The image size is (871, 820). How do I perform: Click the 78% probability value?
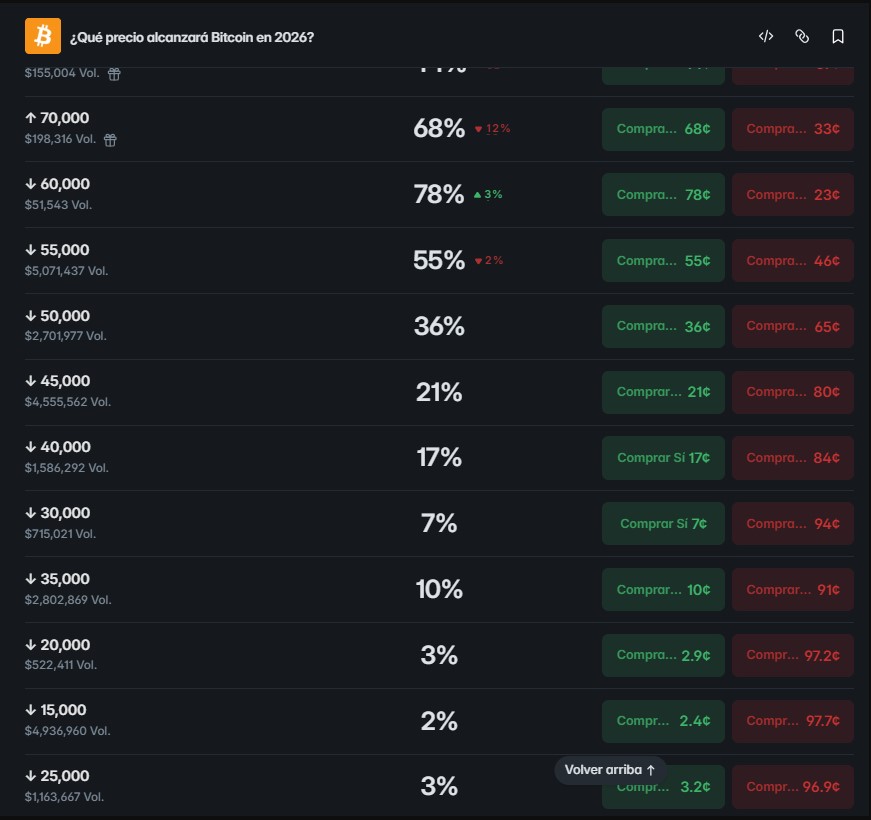pyautogui.click(x=439, y=194)
